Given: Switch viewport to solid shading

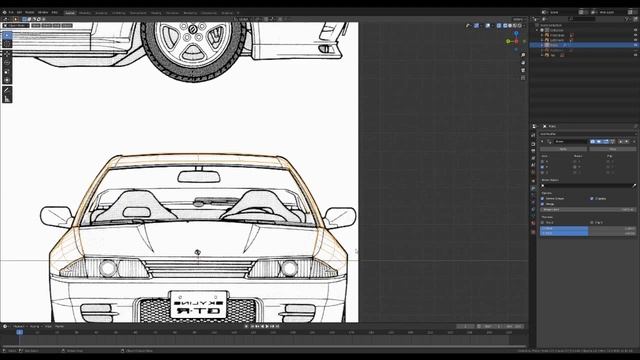Looking at the screenshot, I should pos(510,25).
